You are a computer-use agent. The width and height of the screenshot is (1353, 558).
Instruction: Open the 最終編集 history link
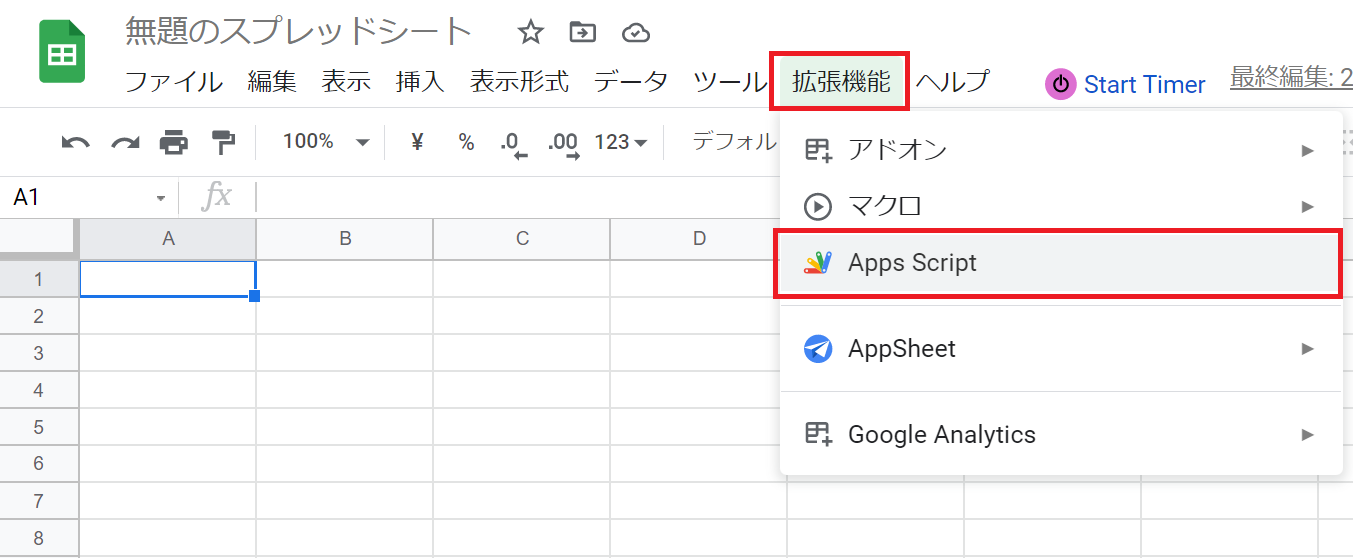pos(1291,78)
